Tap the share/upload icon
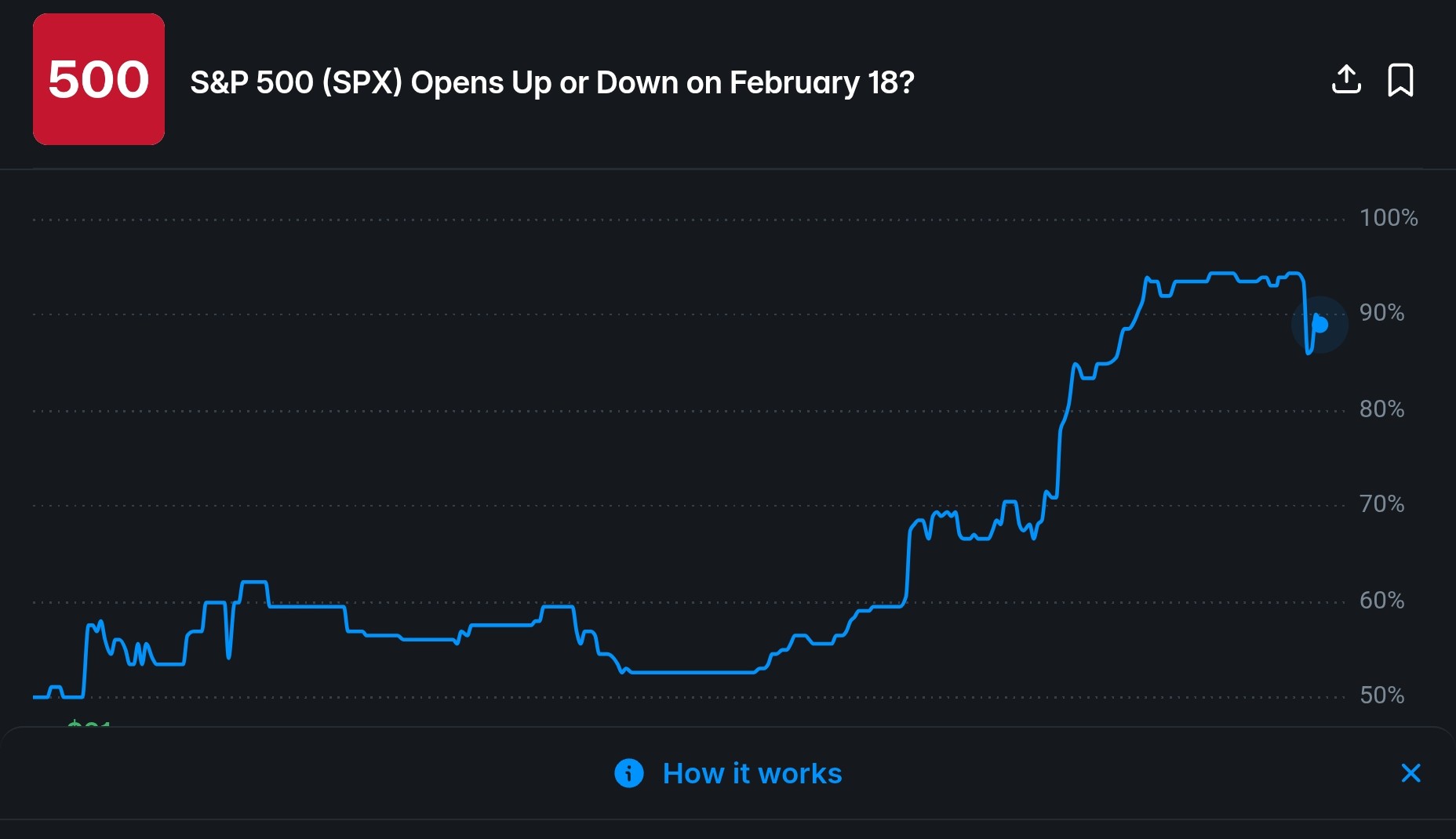1456x839 pixels. 1346,80
